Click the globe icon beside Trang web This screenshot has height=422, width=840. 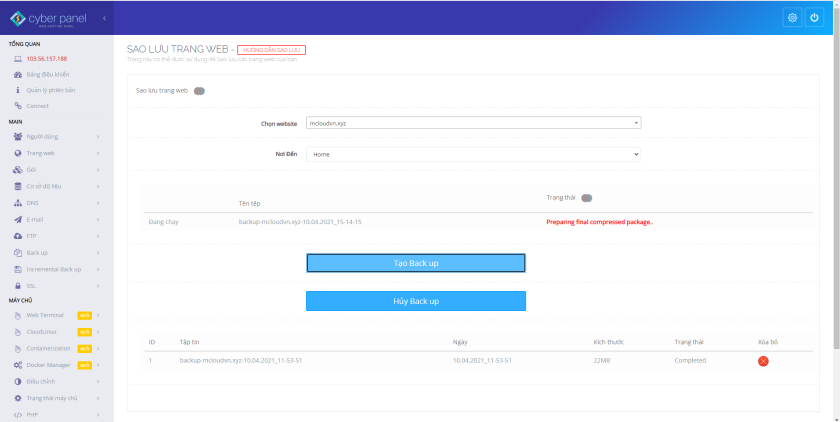18,153
